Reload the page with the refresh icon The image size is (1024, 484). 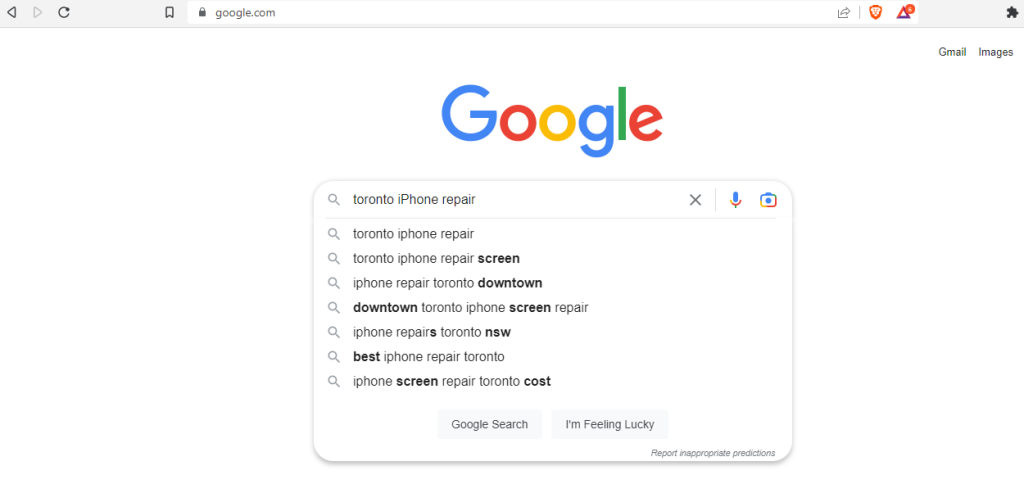pos(63,12)
